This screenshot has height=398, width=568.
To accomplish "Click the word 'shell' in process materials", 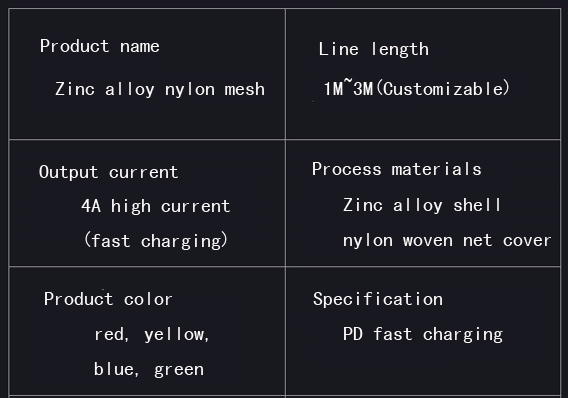I will click(477, 205).
